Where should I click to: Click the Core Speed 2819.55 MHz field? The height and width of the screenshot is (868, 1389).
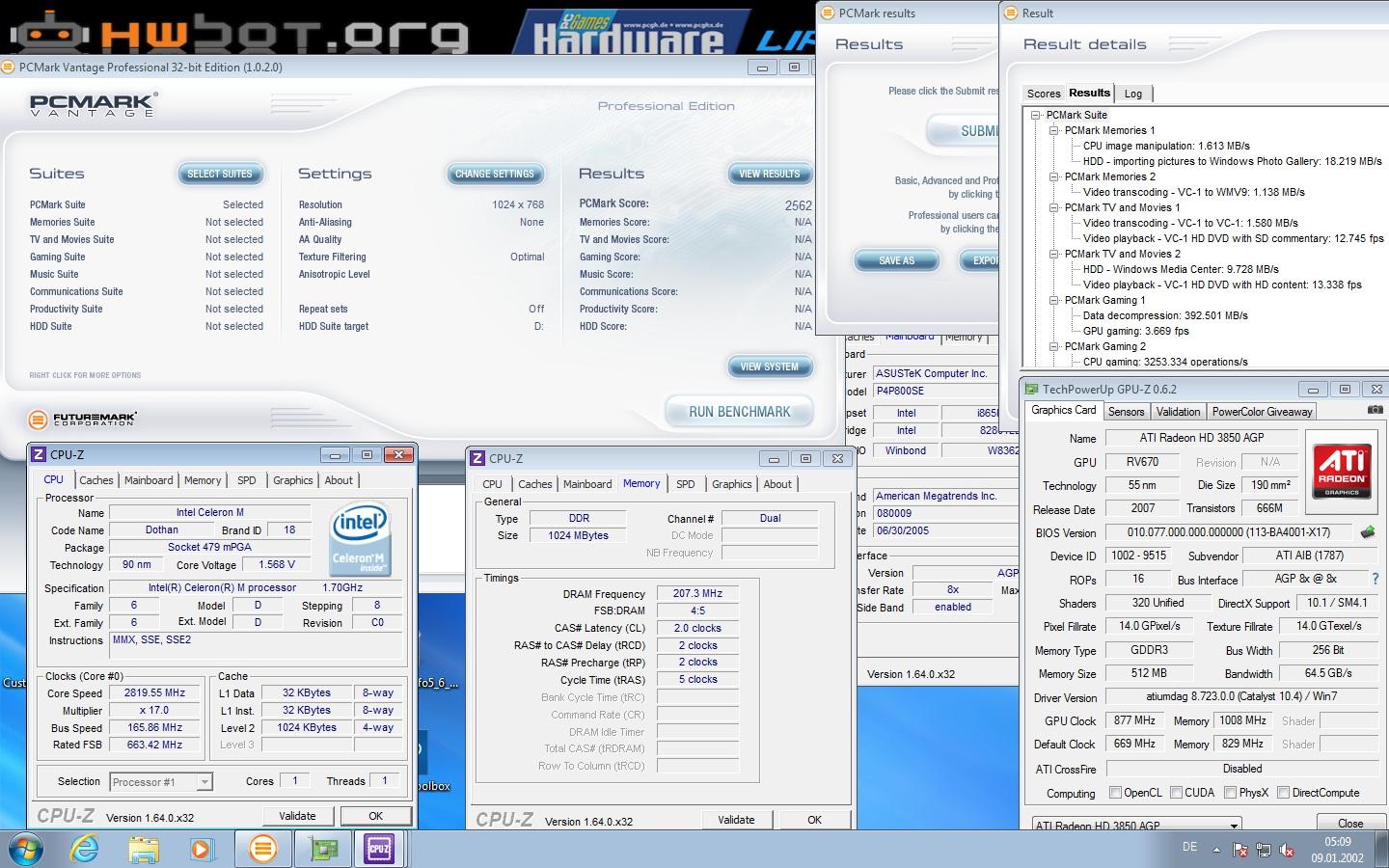tap(154, 692)
